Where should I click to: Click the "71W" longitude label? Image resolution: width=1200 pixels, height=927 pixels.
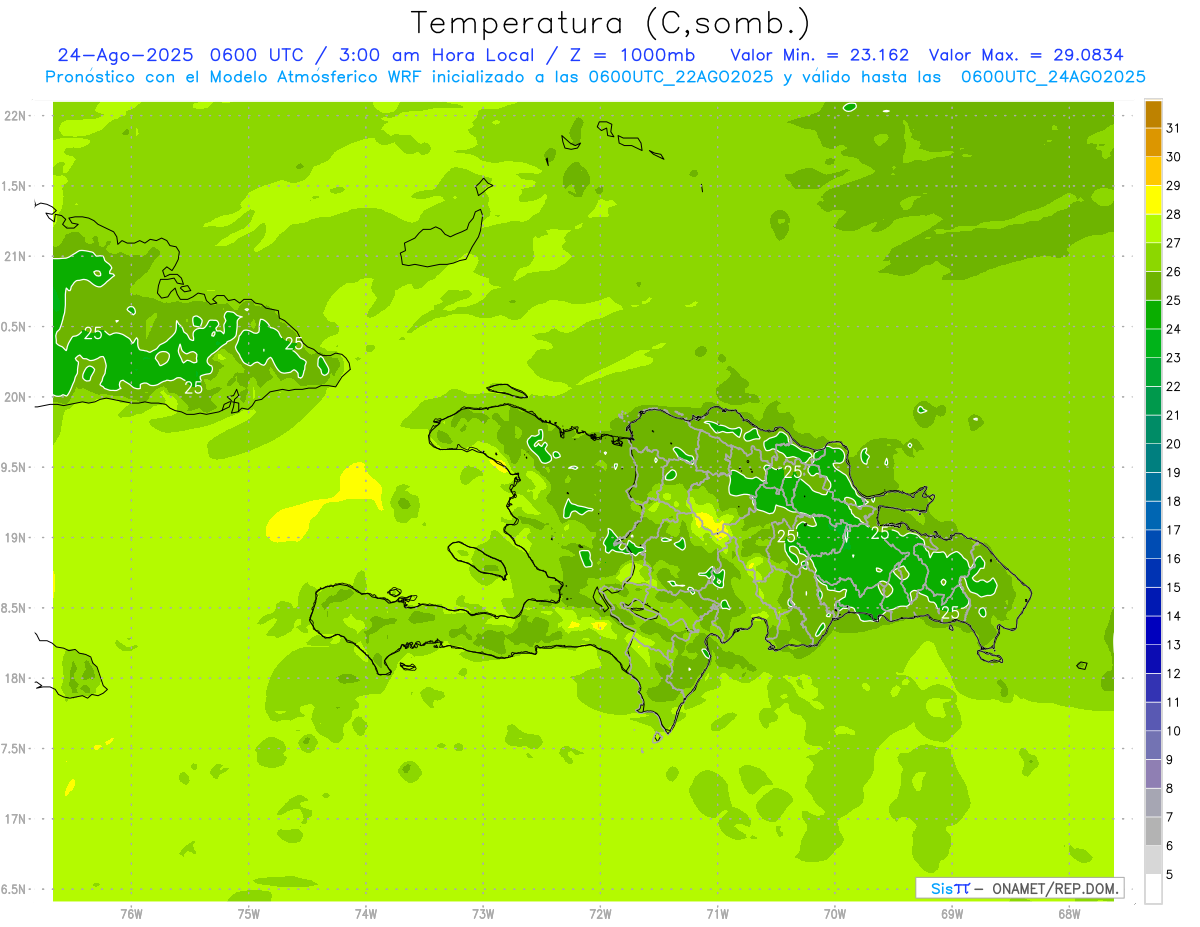(717, 913)
